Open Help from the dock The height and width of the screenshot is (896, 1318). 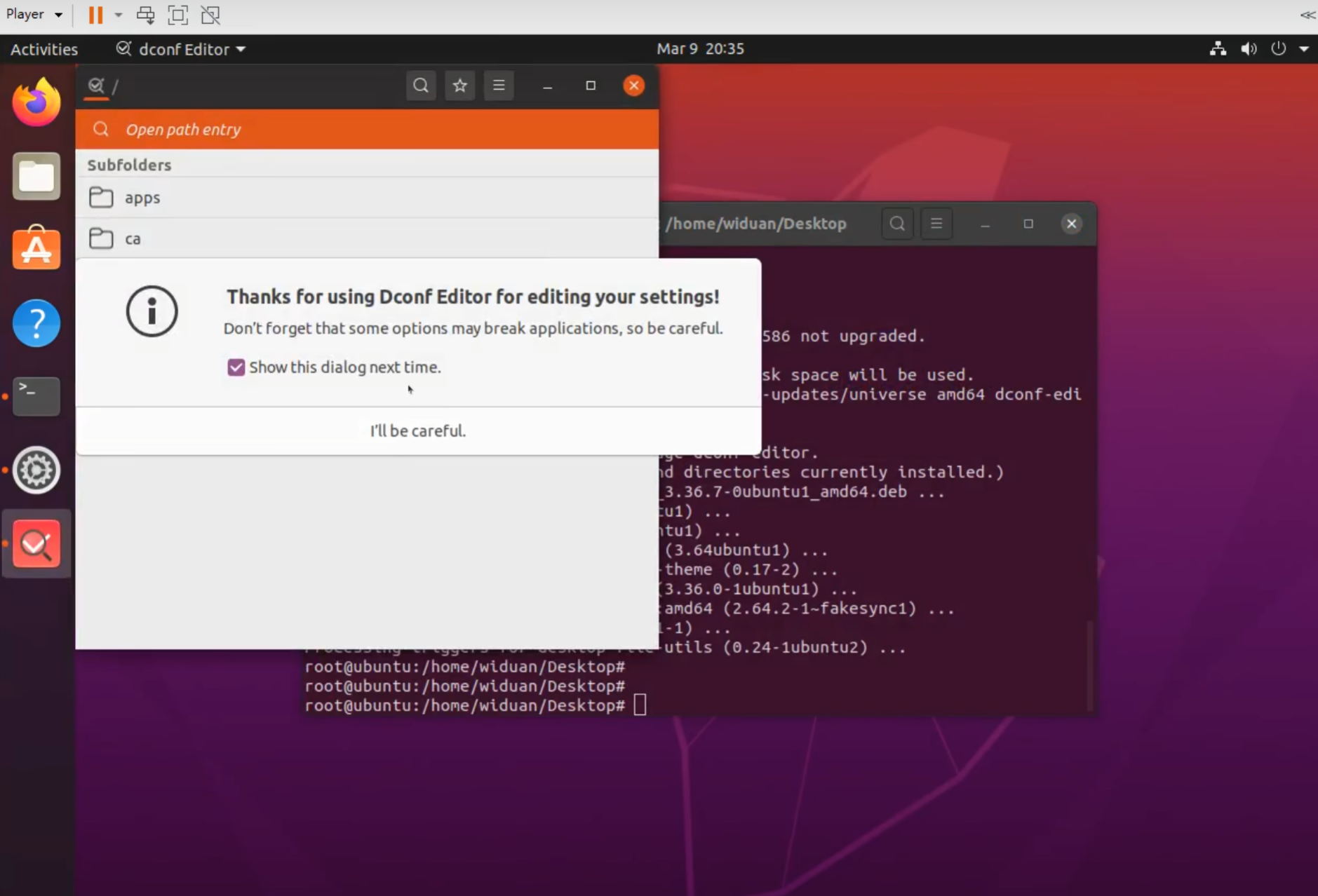(36, 323)
